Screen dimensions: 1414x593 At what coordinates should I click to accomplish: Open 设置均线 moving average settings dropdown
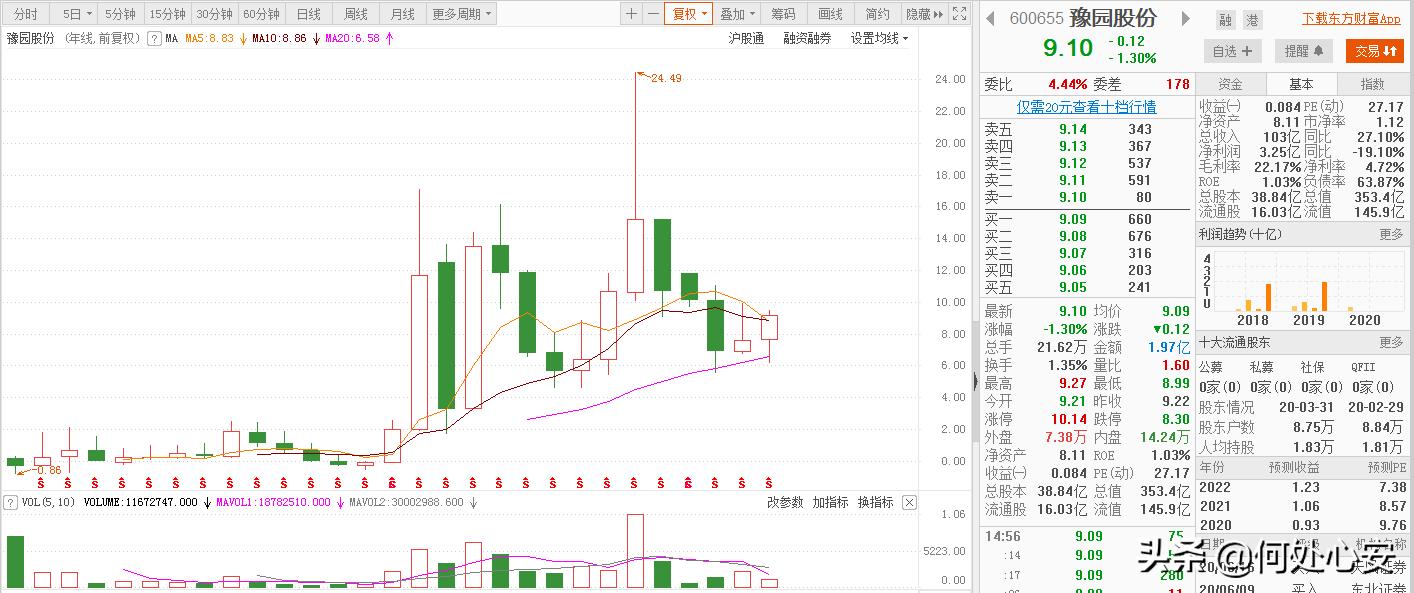879,38
